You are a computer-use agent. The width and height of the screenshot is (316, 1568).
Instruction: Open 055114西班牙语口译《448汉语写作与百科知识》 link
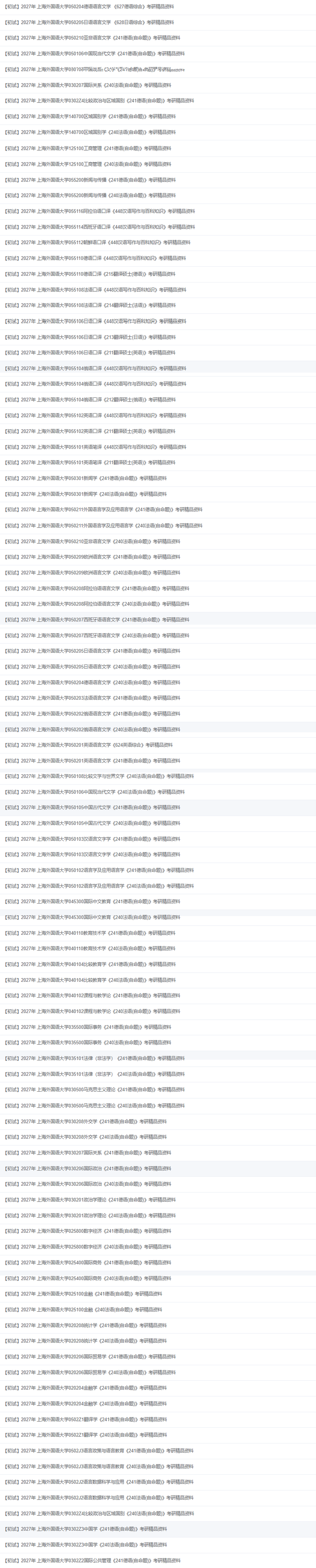click(x=100, y=227)
